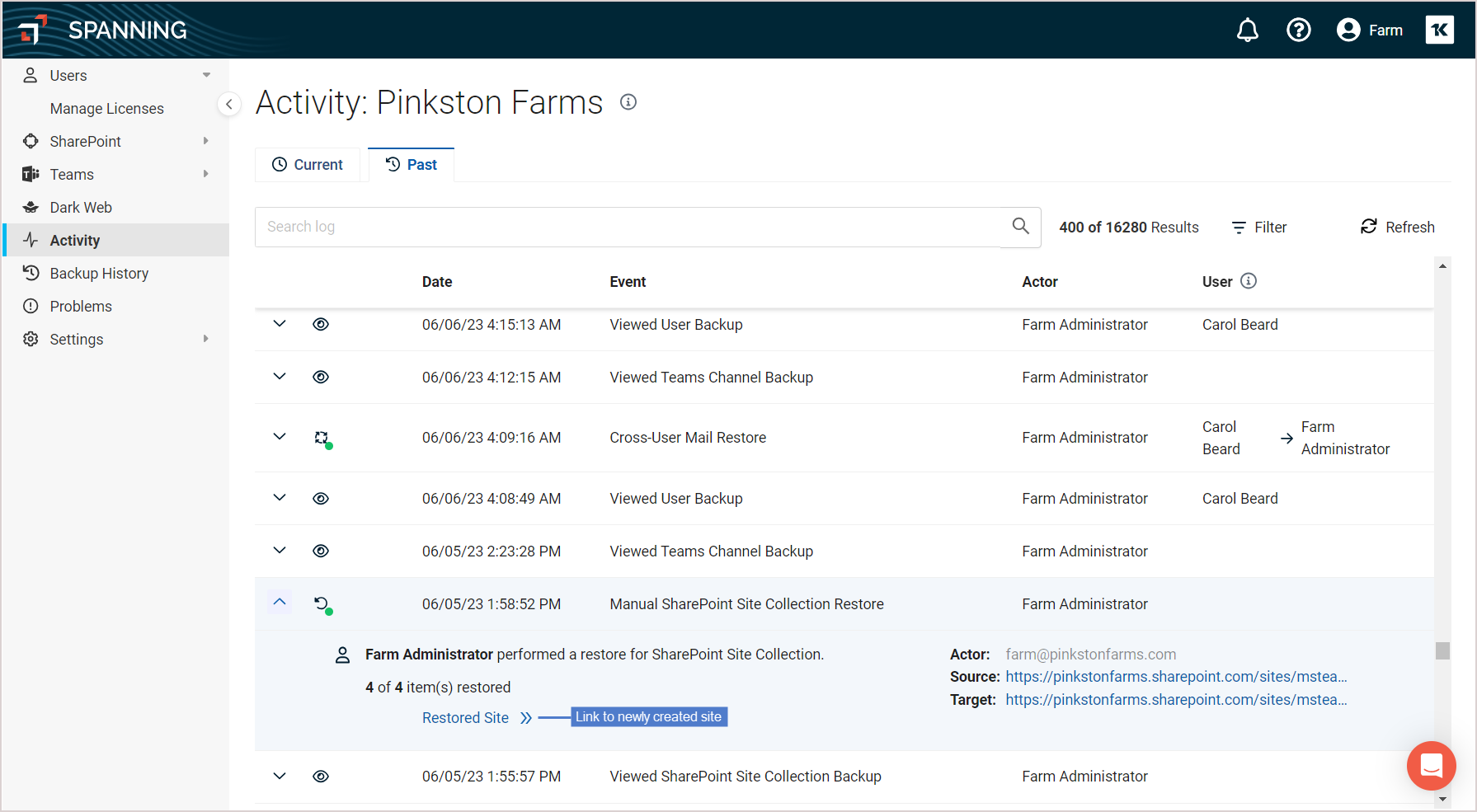
Task: Open the Farm account avatar icon
Action: tap(1348, 31)
